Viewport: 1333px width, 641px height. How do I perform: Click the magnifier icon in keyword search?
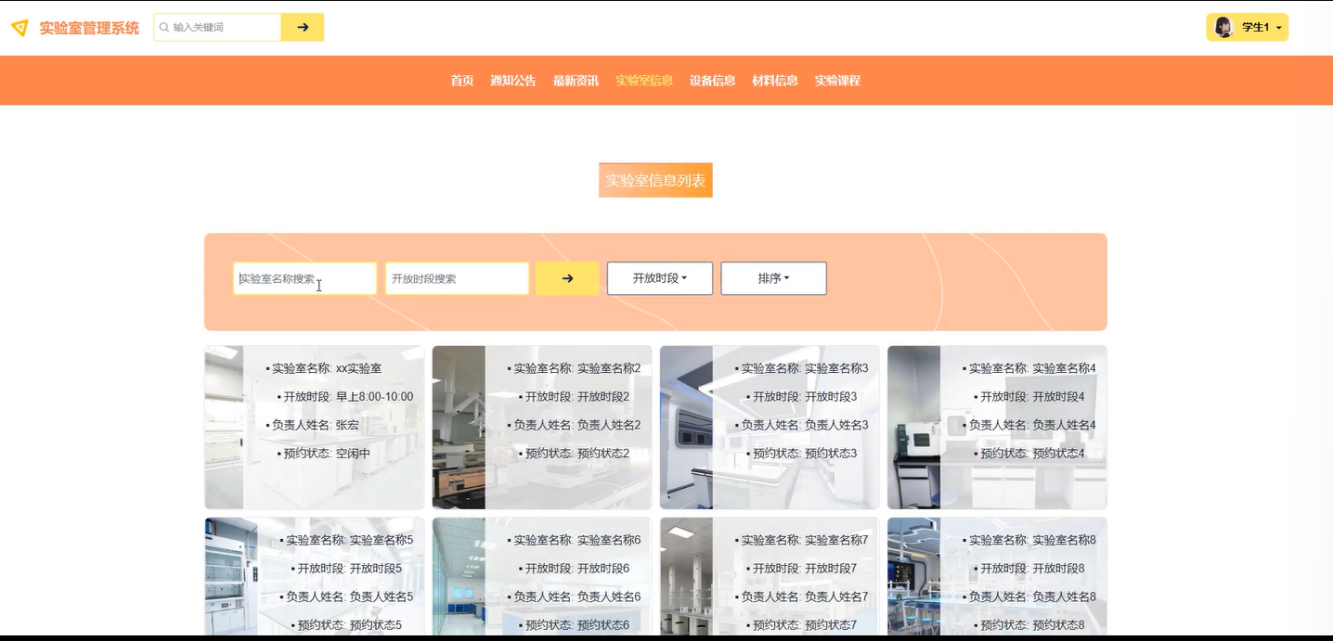(x=164, y=27)
